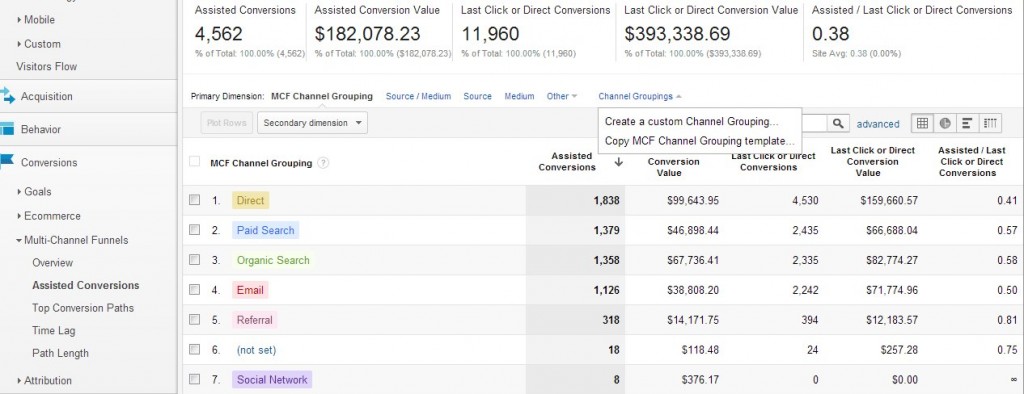Image resolution: width=1024 pixels, height=394 pixels.
Task: Open the advanced filter link
Action: pos(878,123)
